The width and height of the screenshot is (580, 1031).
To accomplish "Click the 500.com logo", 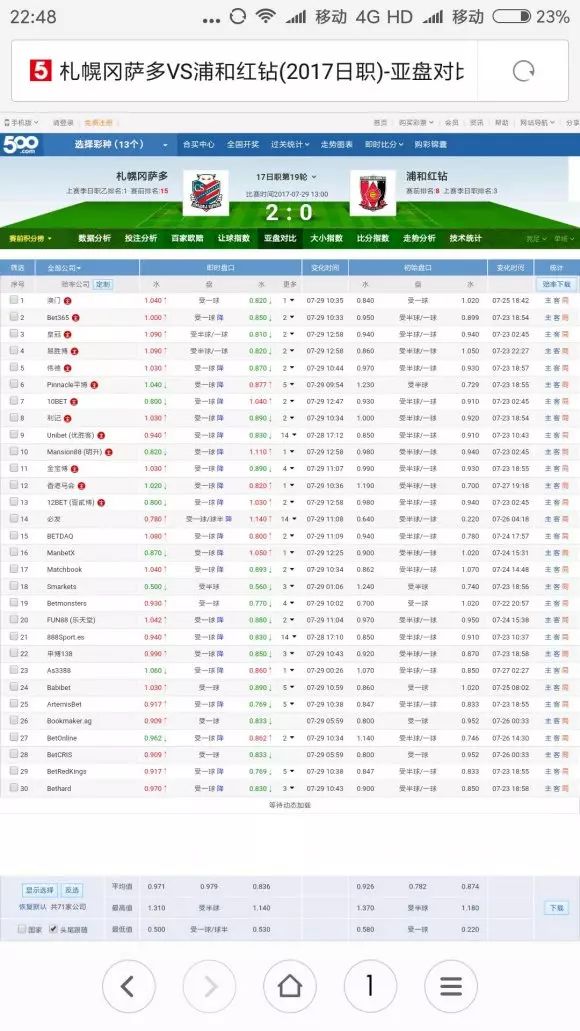I will coord(20,144).
